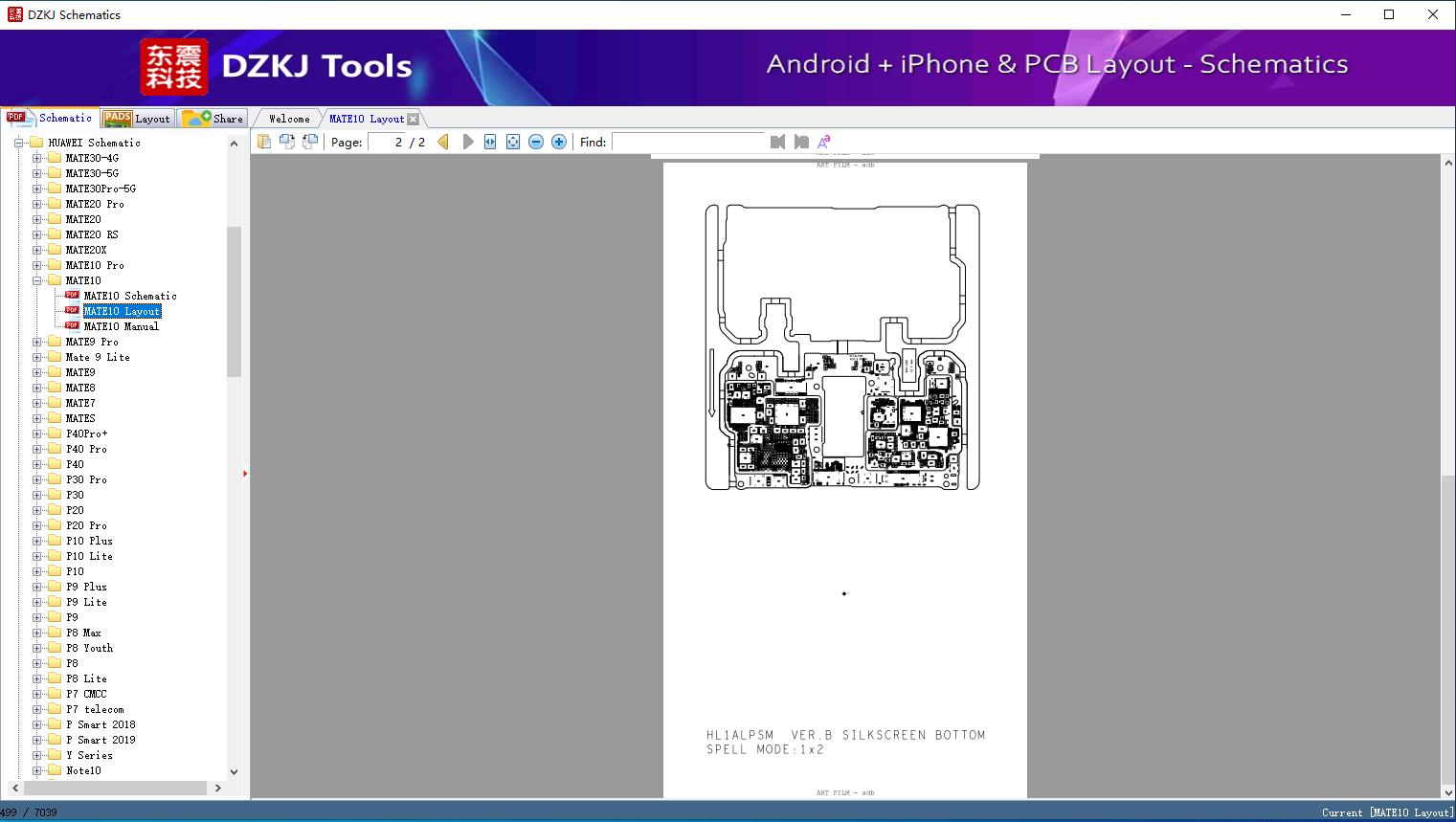
Task: Switch to the PADS Layout tab
Action: (137, 118)
